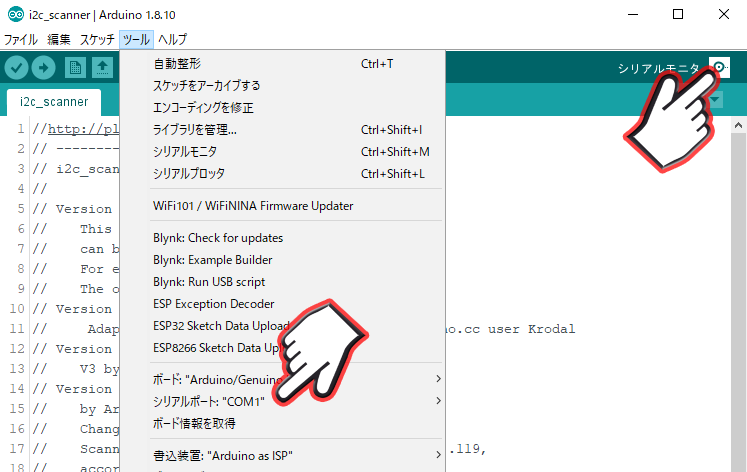Screen dimensions: 747x472
Task: Open ESP Exception Decoder
Action: click(x=282, y=303)
